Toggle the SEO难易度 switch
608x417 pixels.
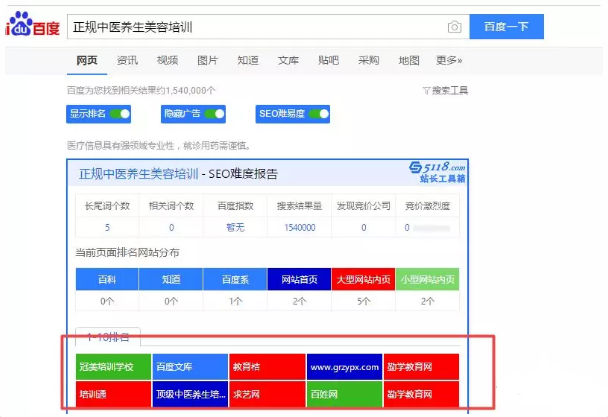click(x=319, y=114)
